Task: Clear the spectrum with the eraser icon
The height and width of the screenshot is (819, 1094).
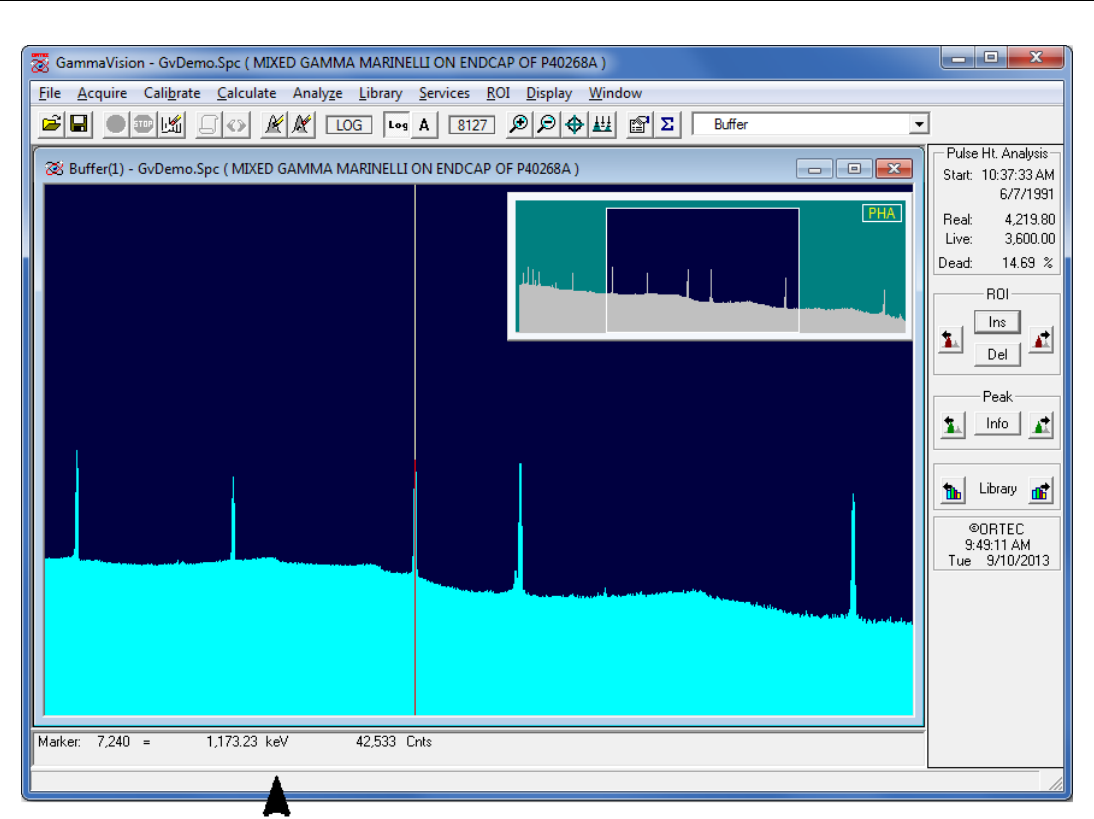Action: 172,125
